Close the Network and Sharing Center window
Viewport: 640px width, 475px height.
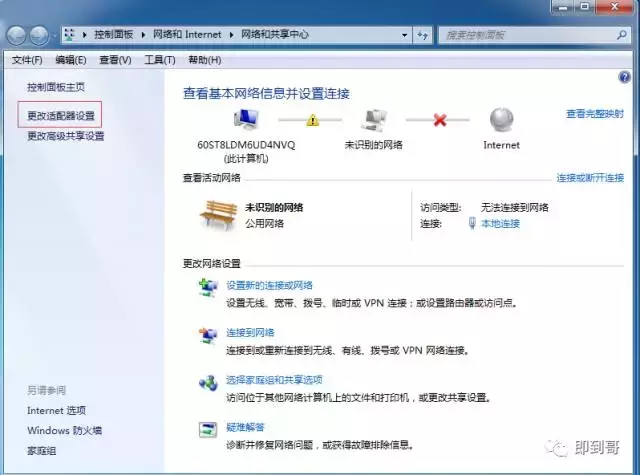pos(616,7)
